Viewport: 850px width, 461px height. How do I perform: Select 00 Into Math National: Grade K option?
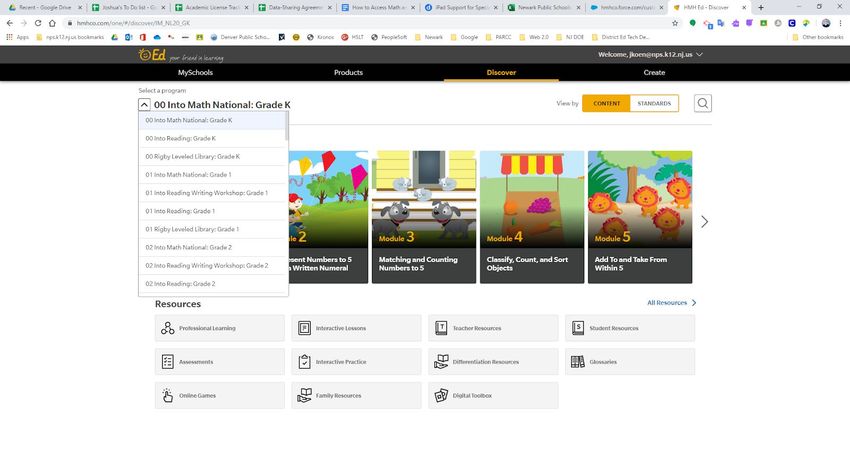(x=212, y=120)
